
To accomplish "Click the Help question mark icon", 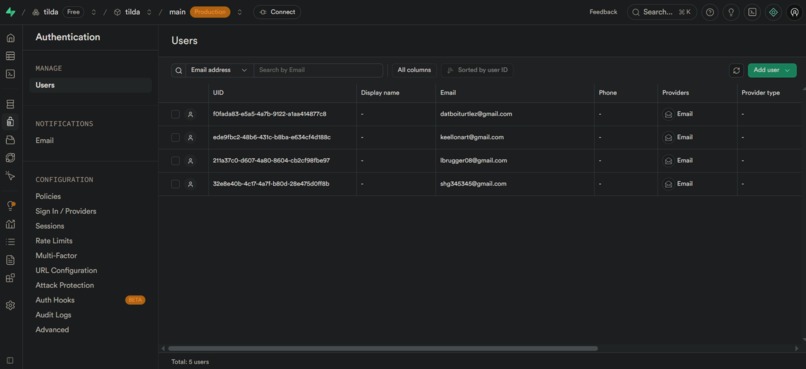I will coord(710,12).
